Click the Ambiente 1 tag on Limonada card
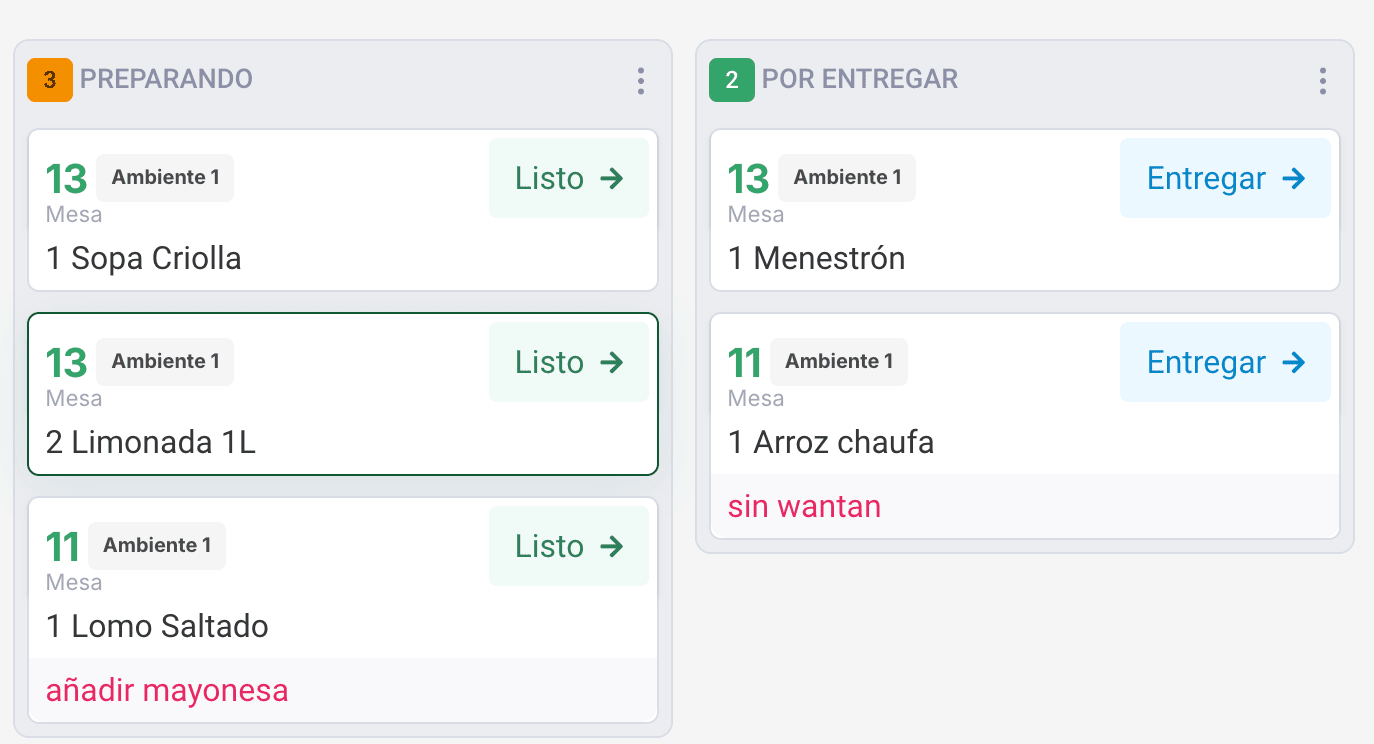The image size is (1374, 744). coord(165,362)
